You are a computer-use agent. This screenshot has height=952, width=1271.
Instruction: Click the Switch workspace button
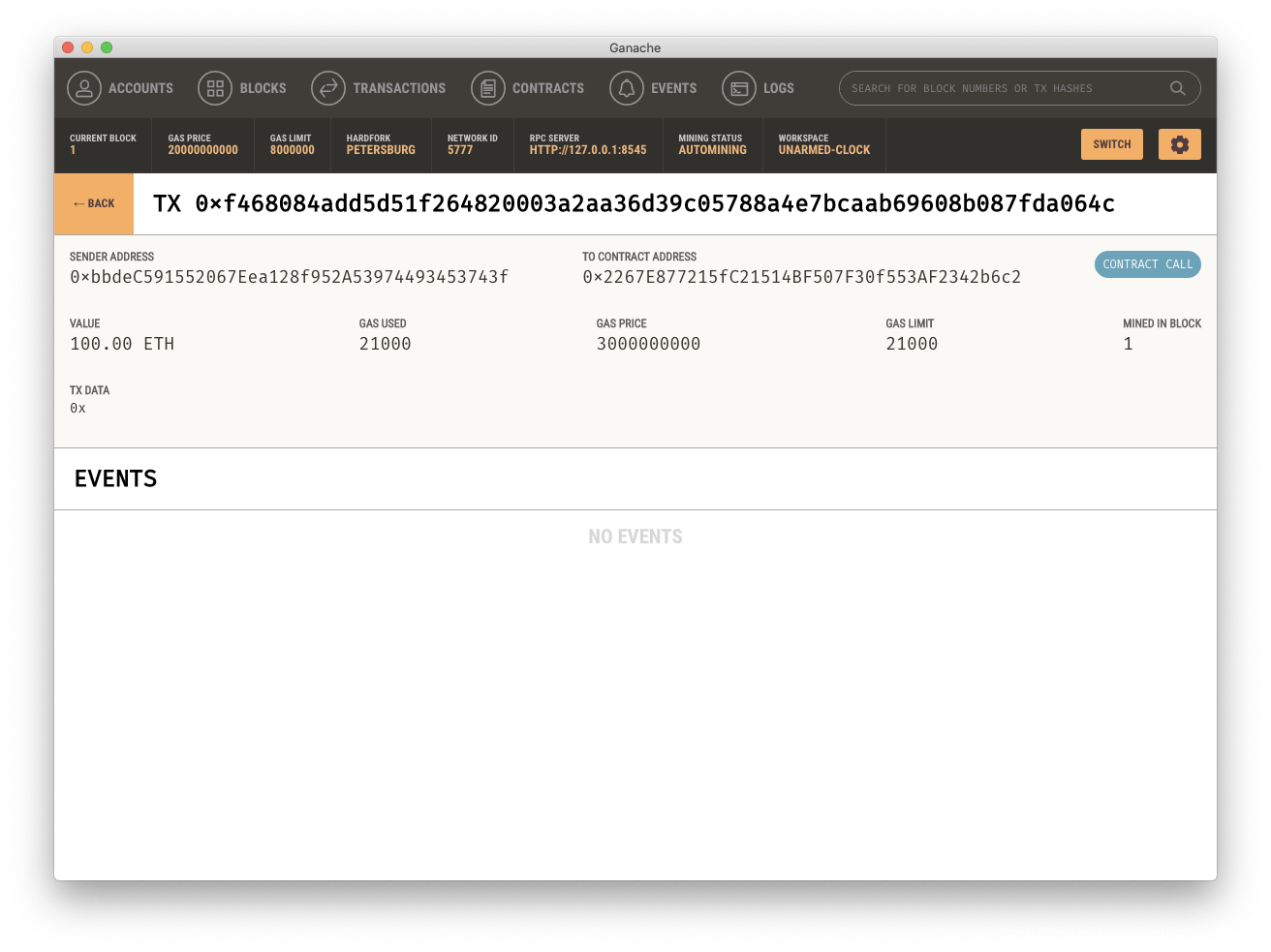(x=1112, y=144)
